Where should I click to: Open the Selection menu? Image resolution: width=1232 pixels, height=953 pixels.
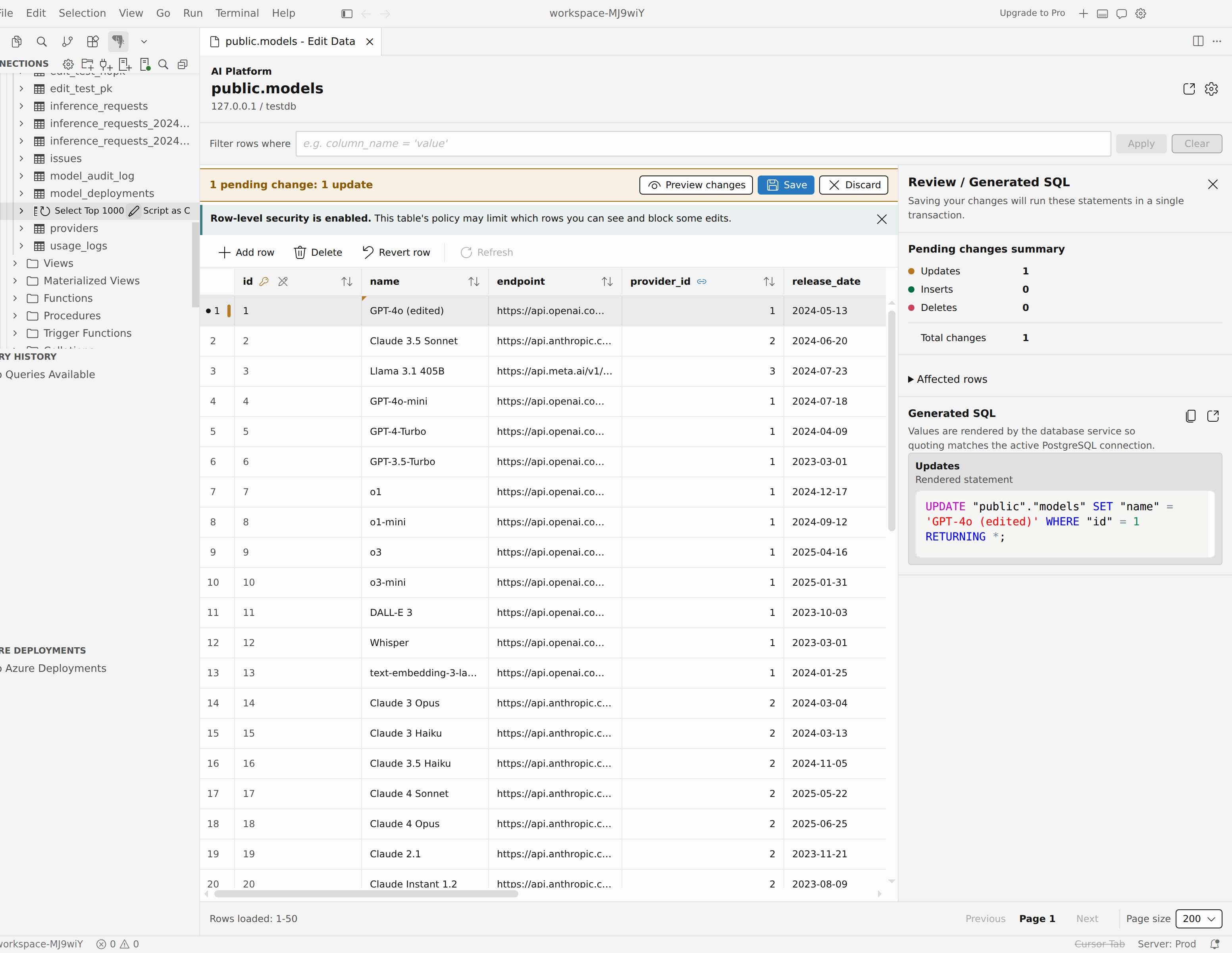pyautogui.click(x=83, y=13)
